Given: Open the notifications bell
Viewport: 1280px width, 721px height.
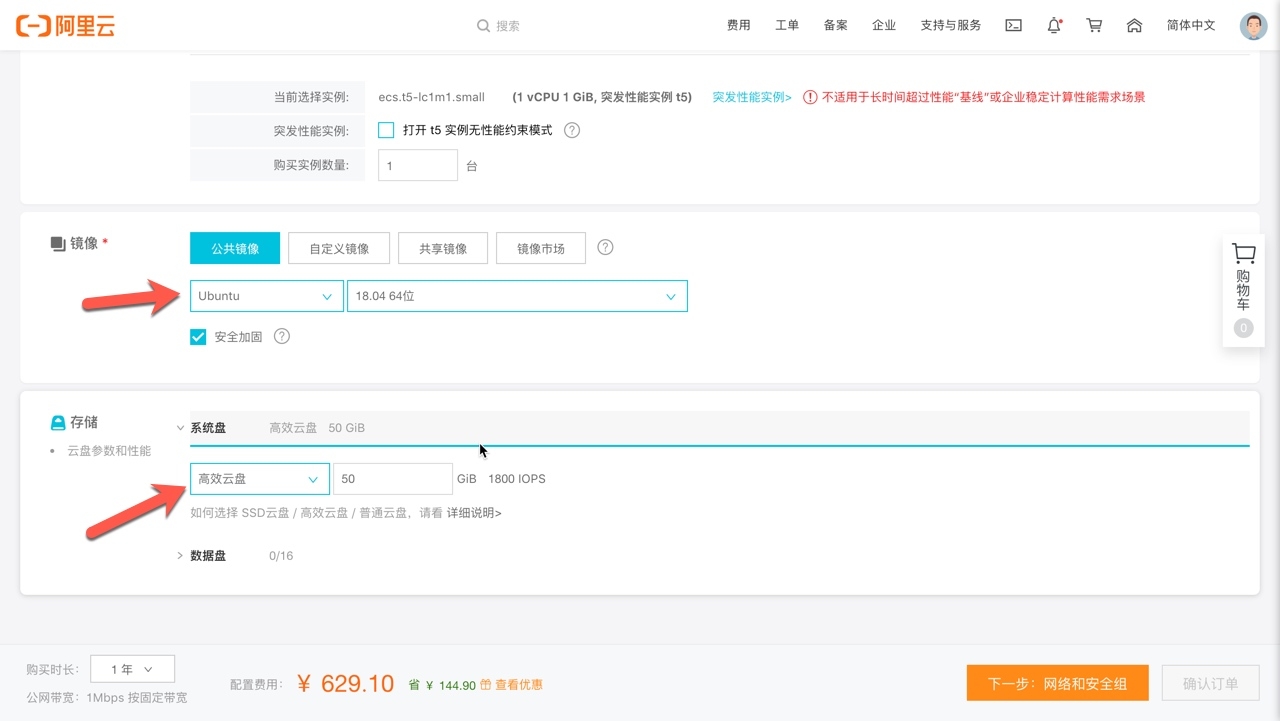Looking at the screenshot, I should [1054, 26].
